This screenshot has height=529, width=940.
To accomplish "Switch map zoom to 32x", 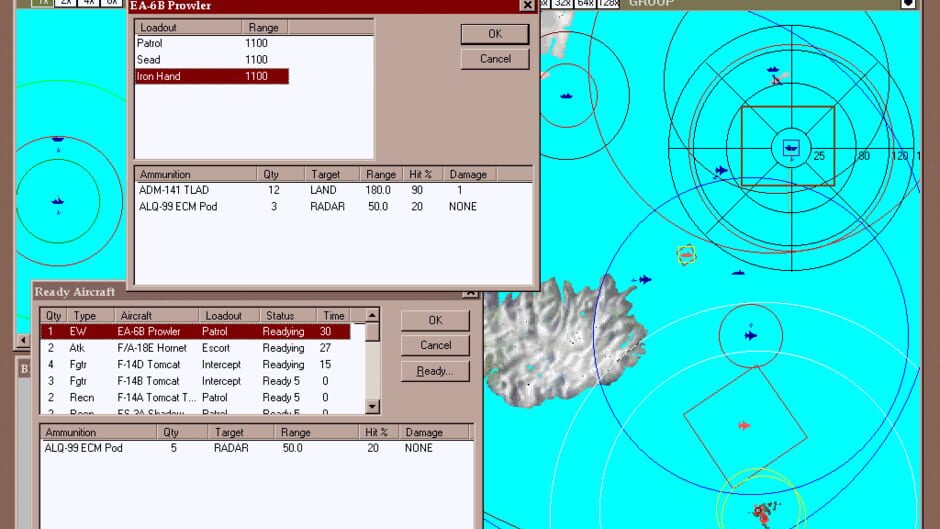I will click(x=563, y=3).
